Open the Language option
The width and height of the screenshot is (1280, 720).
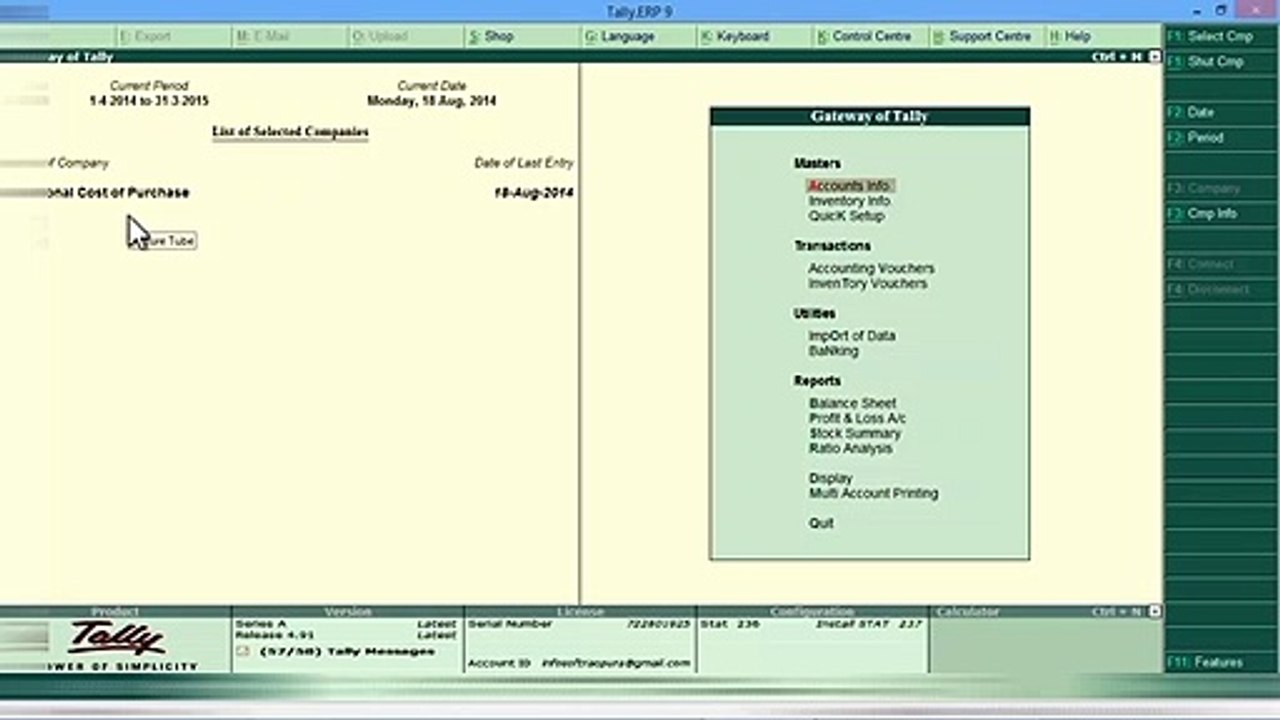(637, 36)
